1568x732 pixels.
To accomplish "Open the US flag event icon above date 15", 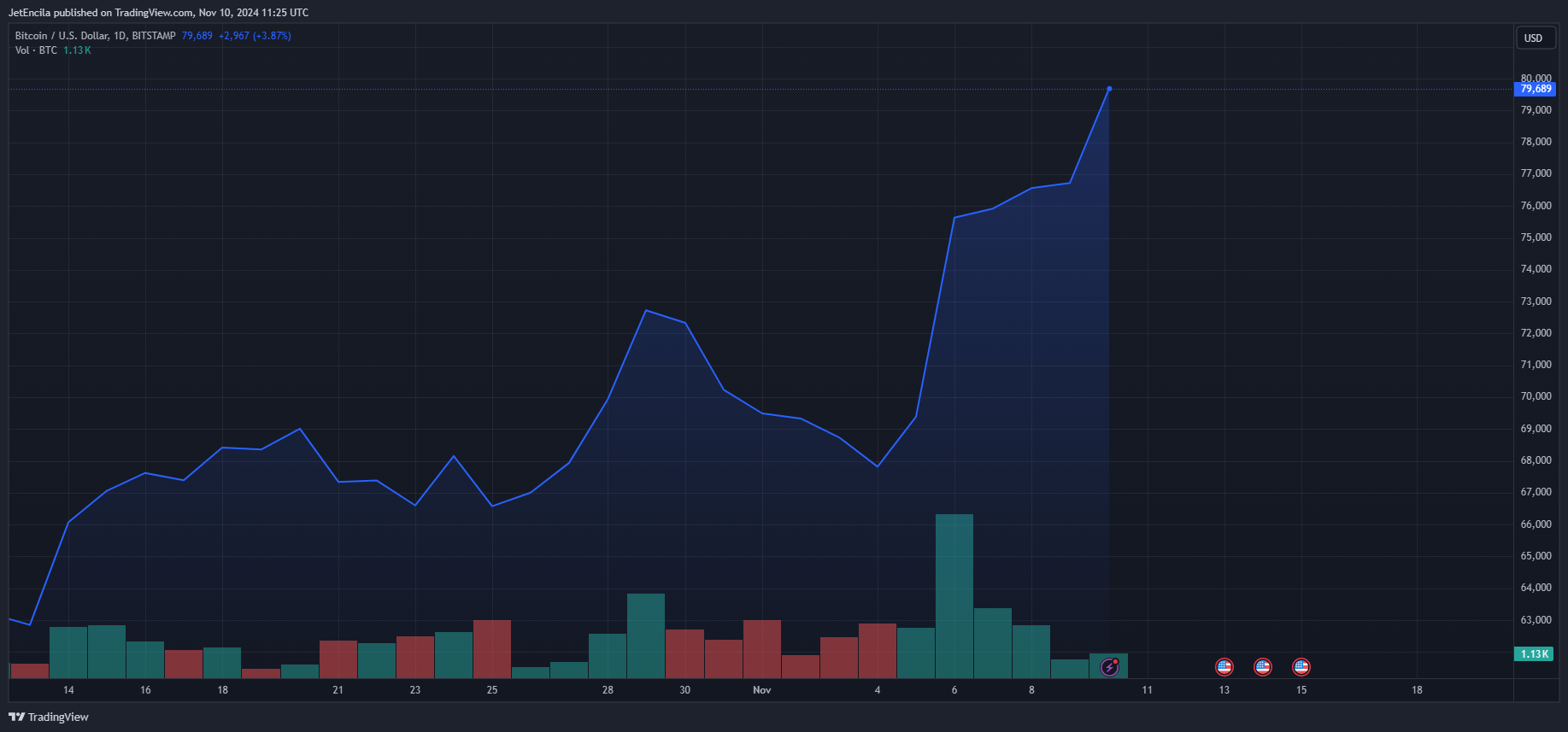I will (x=1301, y=666).
